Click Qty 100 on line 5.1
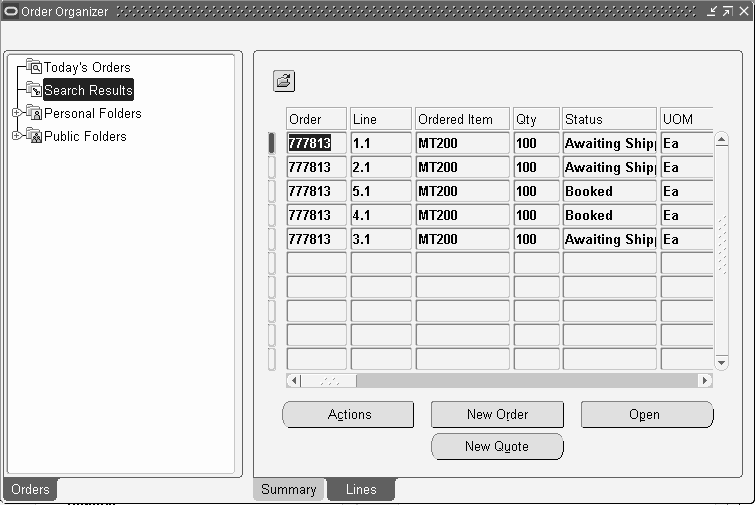 536,191
